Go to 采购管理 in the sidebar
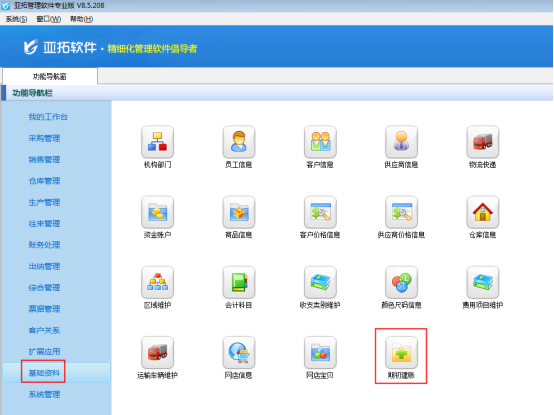The width and height of the screenshot is (554, 415). (x=44, y=138)
